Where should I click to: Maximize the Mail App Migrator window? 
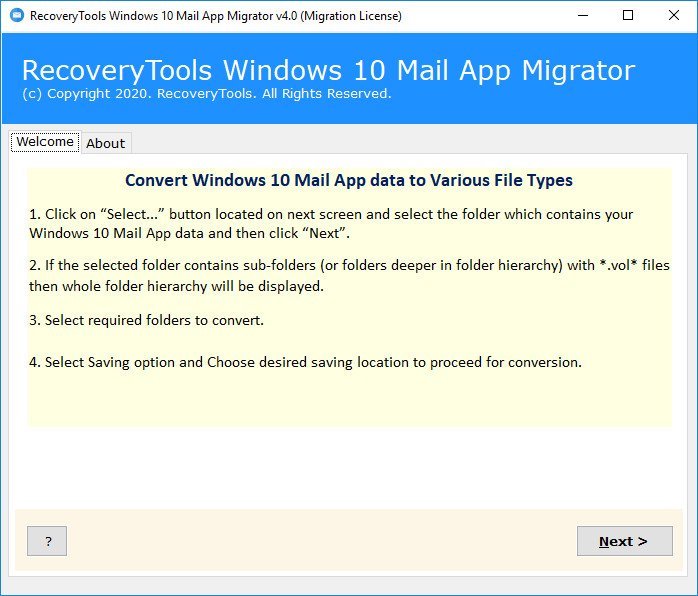pos(628,16)
